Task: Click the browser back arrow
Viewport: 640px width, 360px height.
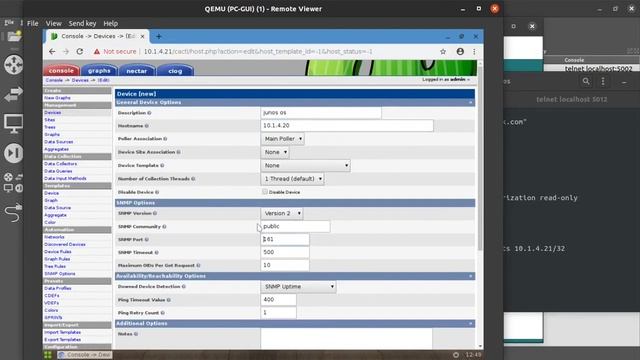Action: 52,51
